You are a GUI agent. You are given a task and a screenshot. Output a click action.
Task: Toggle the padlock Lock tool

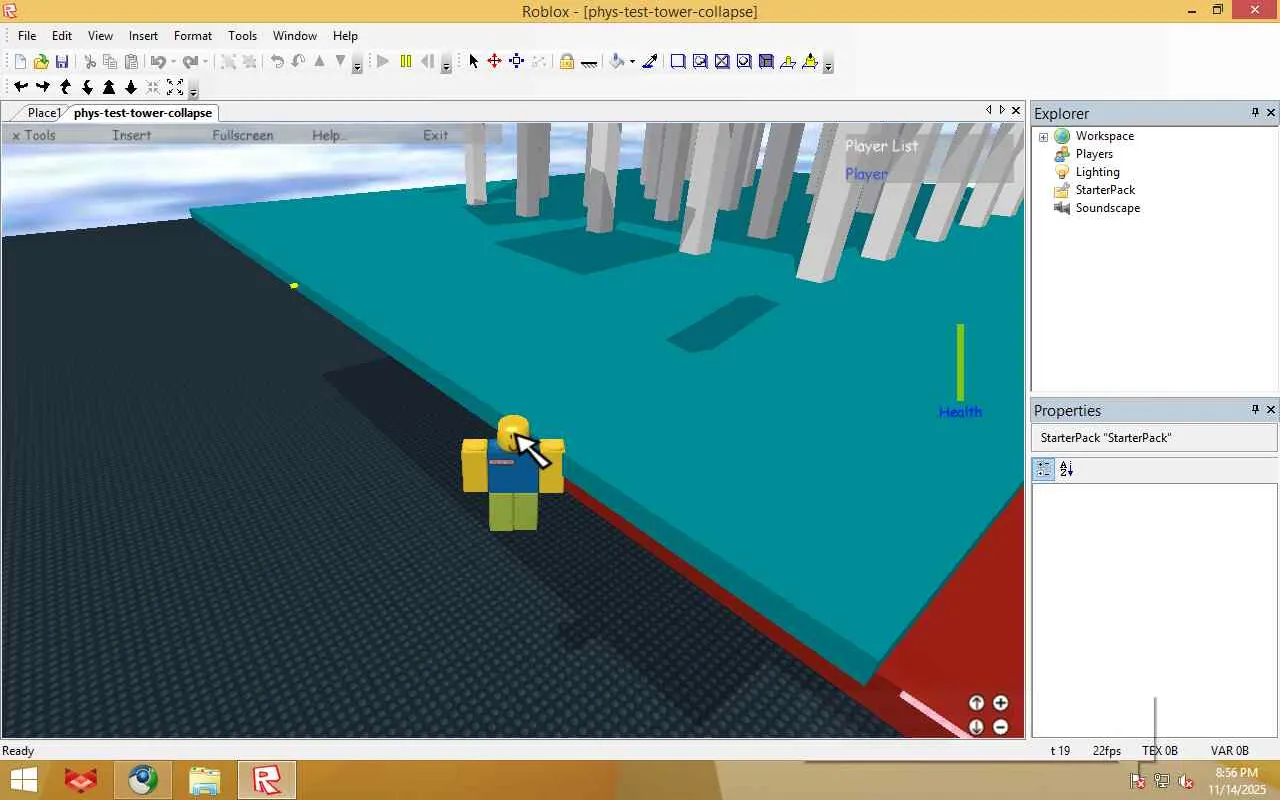coord(567,62)
